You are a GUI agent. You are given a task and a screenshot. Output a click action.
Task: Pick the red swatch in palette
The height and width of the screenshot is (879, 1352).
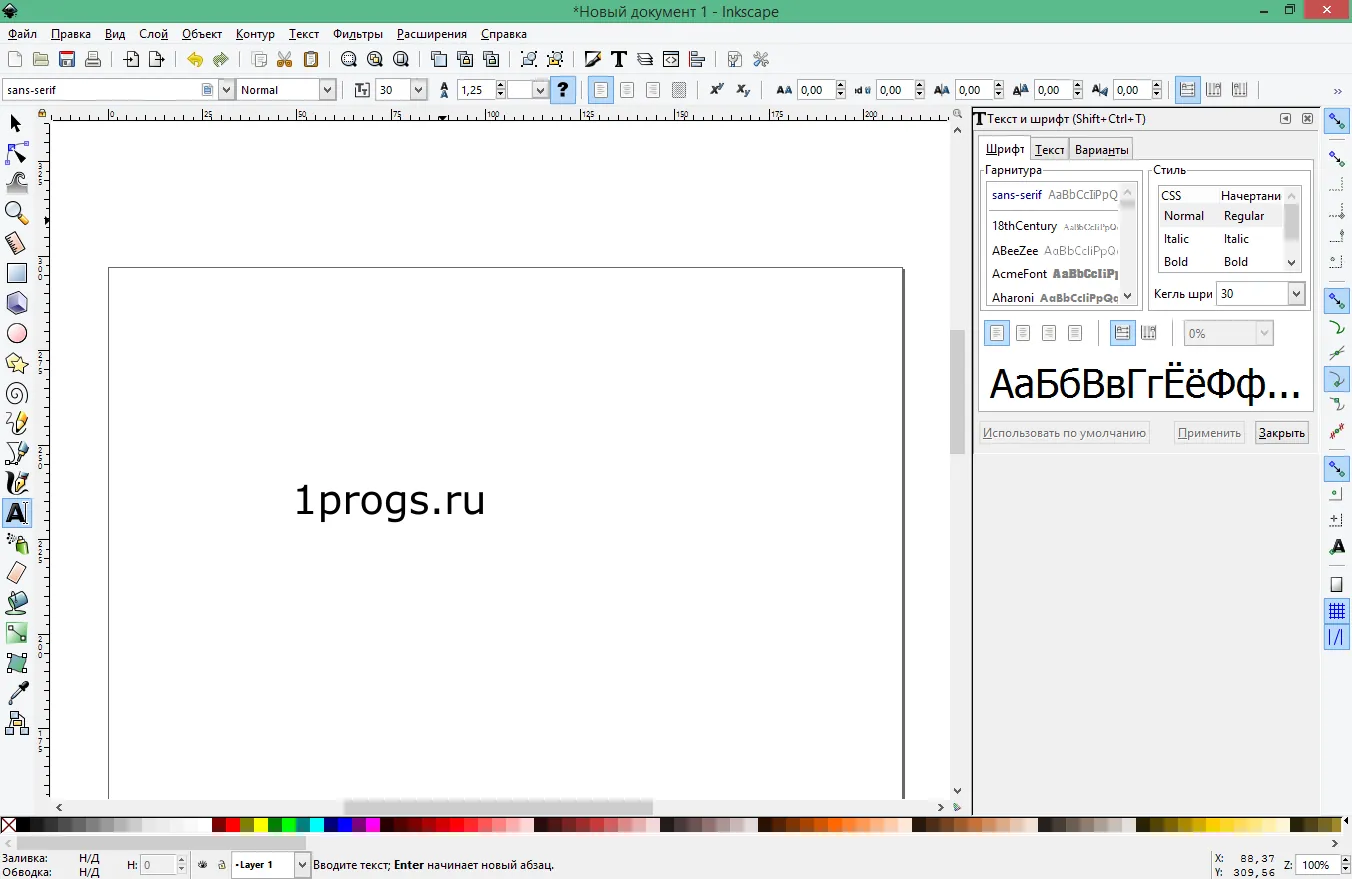pyautogui.click(x=233, y=825)
